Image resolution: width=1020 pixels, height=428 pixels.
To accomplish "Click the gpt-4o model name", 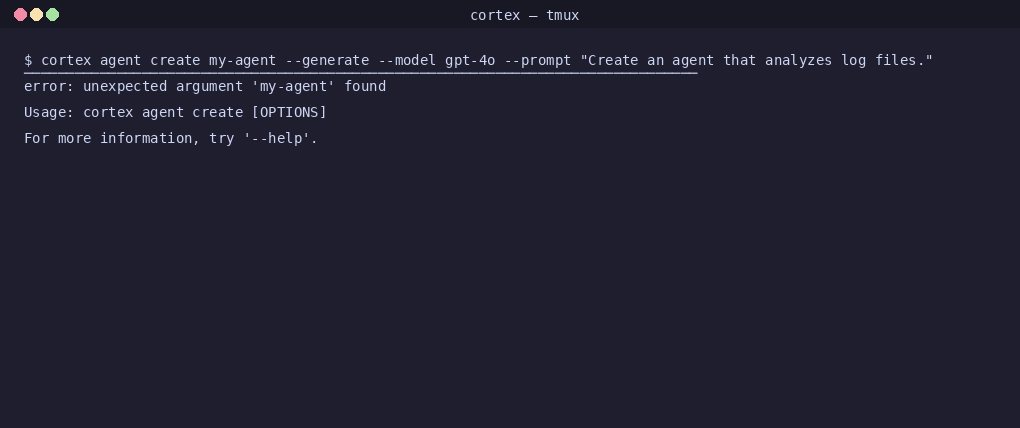I will 470,60.
